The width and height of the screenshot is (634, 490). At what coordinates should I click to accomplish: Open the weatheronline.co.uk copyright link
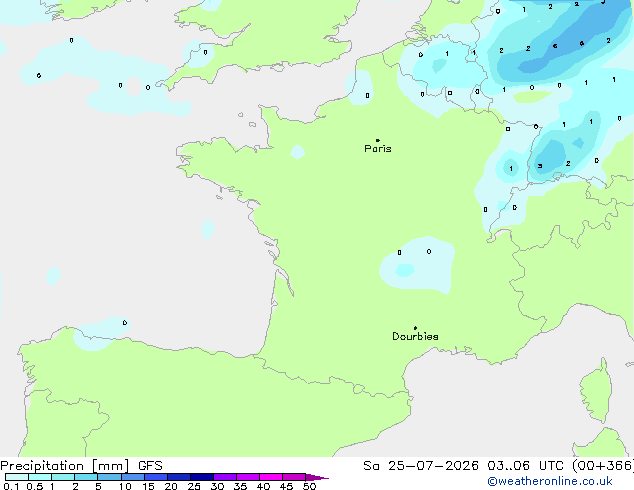tap(550, 481)
